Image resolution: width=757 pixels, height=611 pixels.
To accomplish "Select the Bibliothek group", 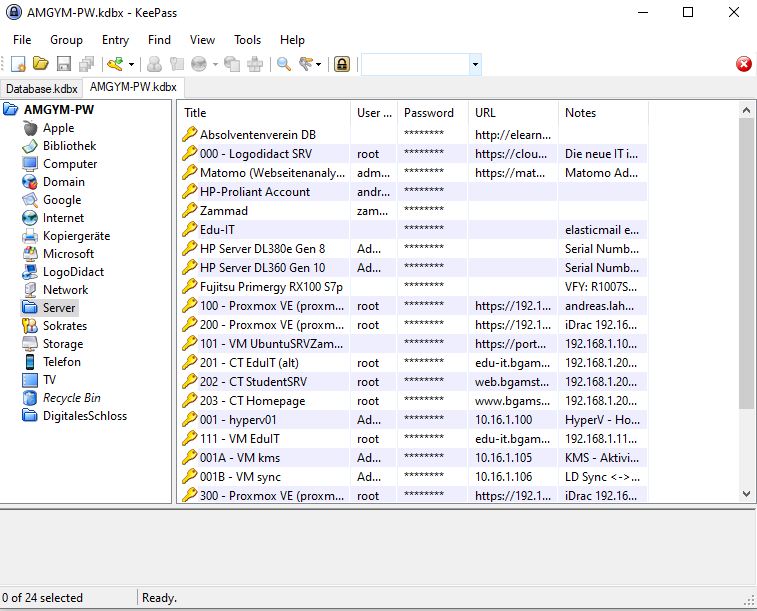I will click(69, 146).
